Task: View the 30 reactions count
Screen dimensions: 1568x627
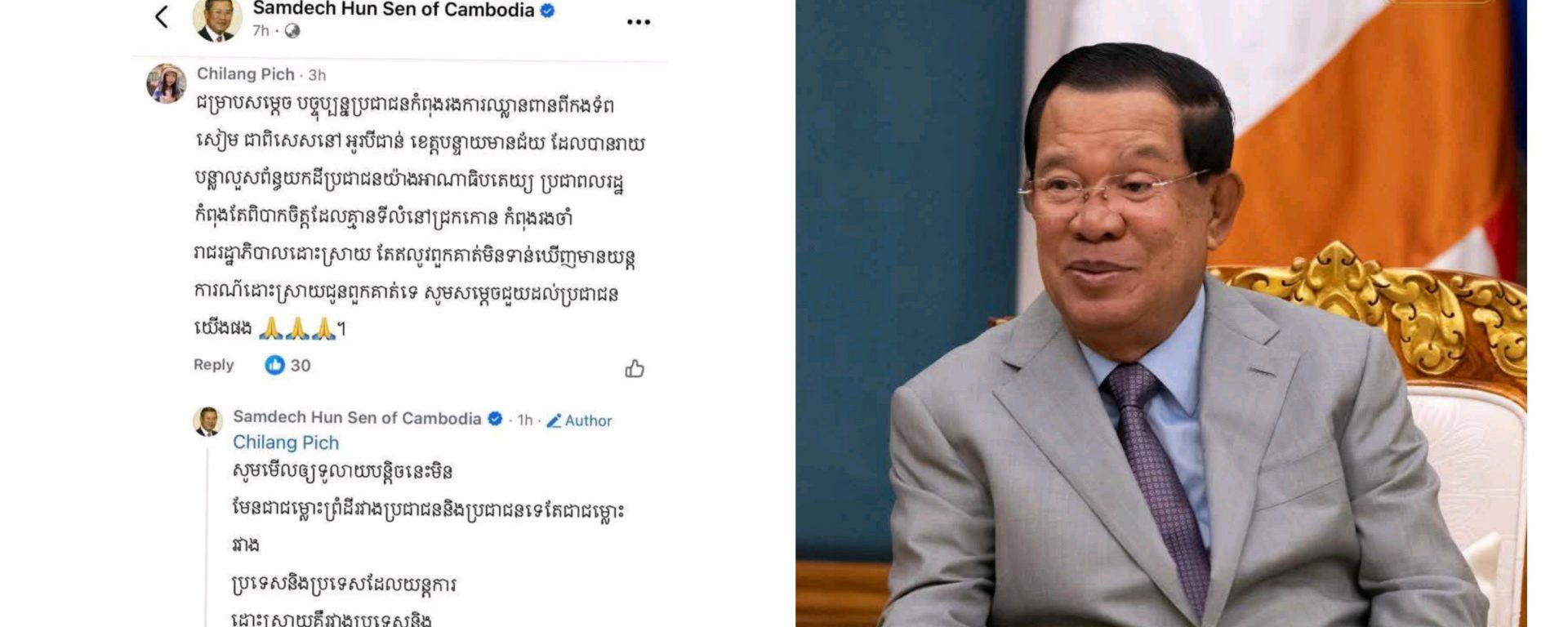Action: coord(301,366)
